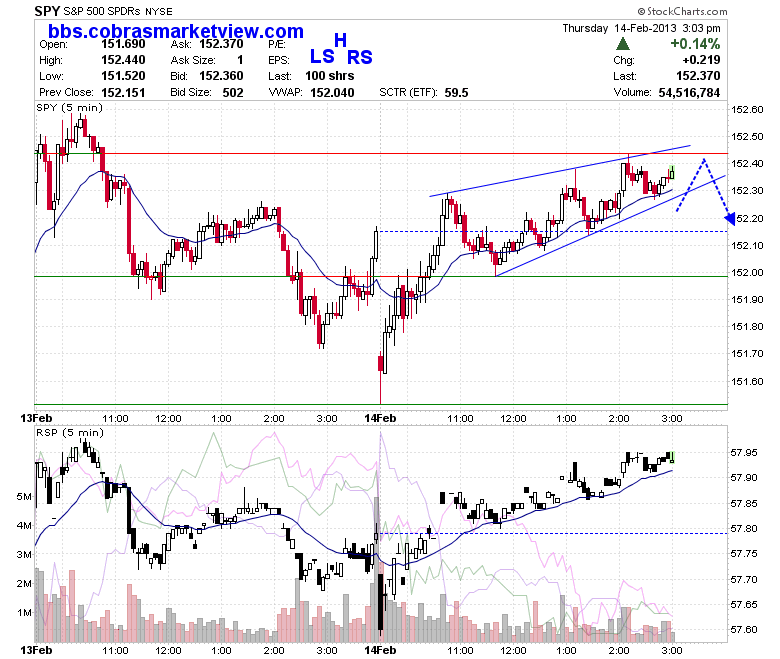Image resolution: width=780 pixels, height=659 pixels.
Task: Click the blue 'LS' left shoulder label
Action: coord(322,57)
